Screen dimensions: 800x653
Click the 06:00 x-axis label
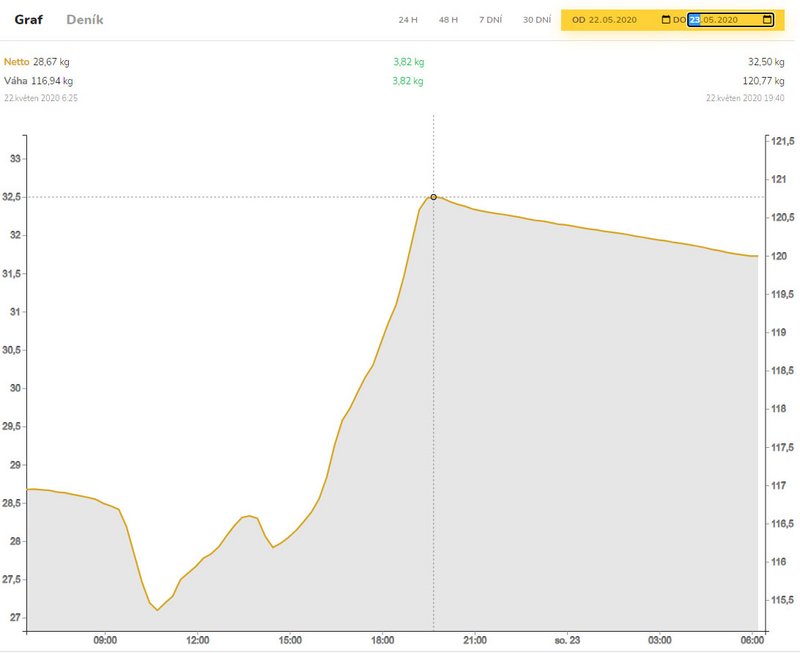(x=753, y=640)
